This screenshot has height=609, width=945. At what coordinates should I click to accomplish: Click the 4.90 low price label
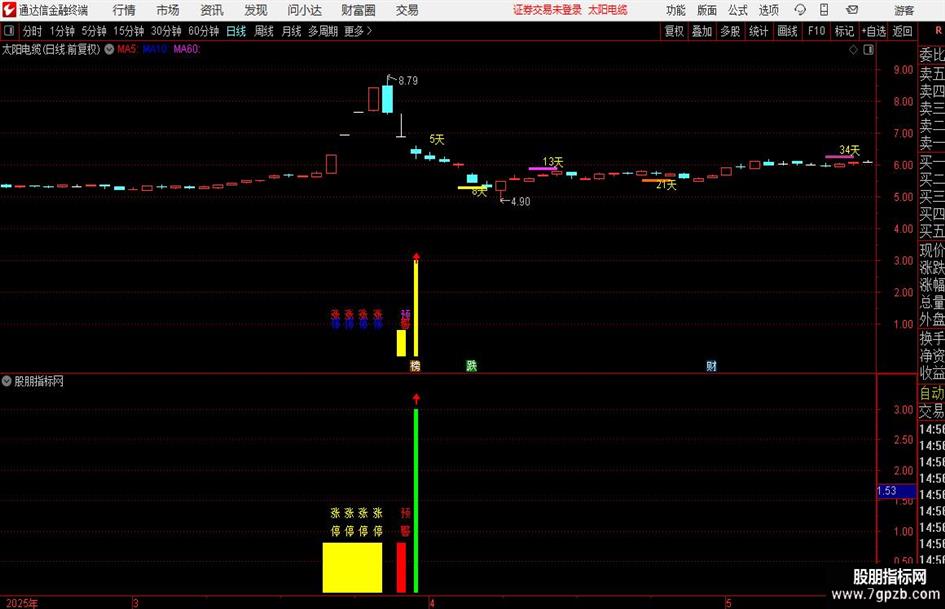[x=520, y=201]
